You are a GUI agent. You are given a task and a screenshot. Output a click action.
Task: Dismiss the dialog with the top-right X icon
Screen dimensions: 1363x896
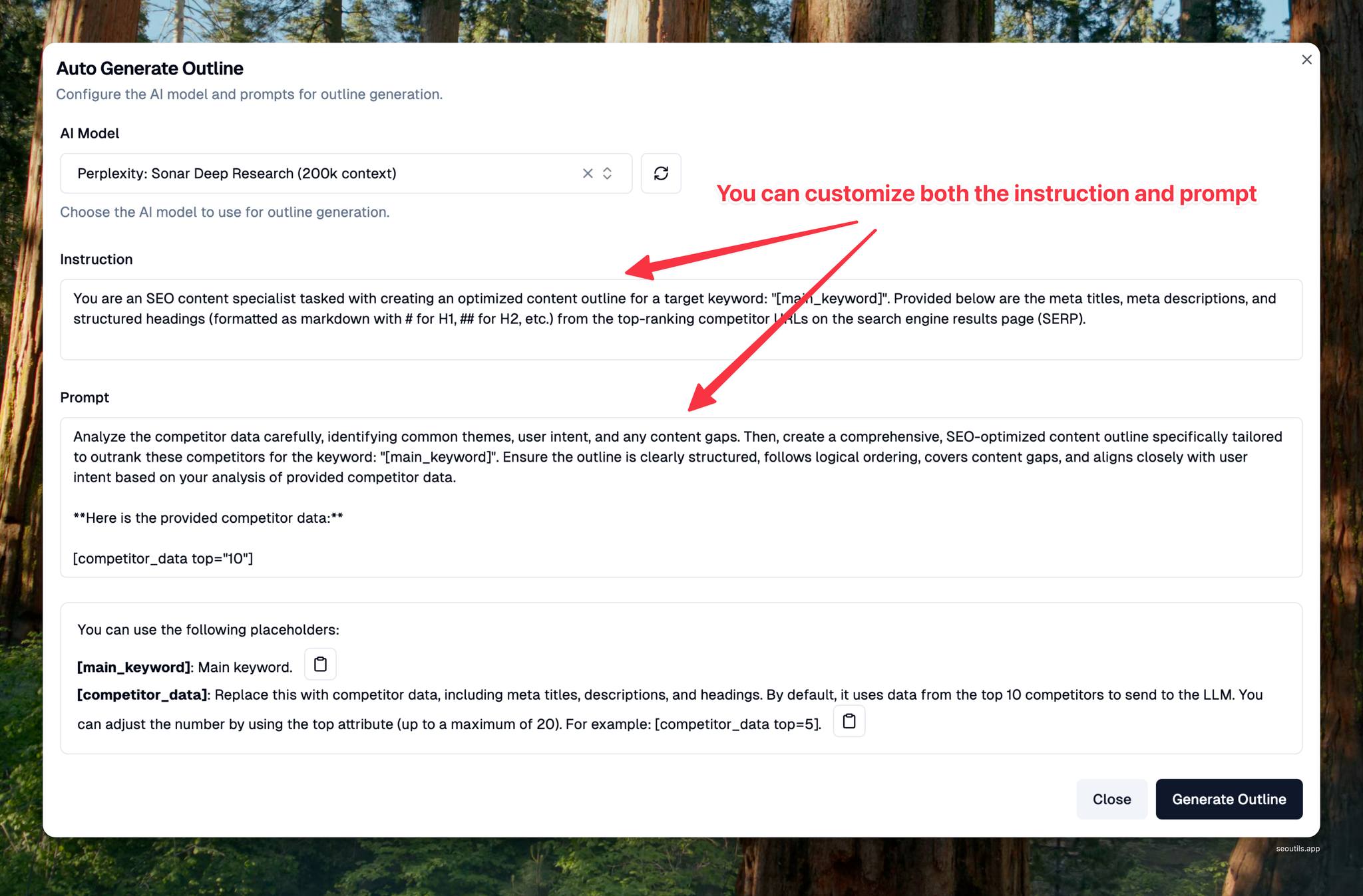(x=1306, y=60)
